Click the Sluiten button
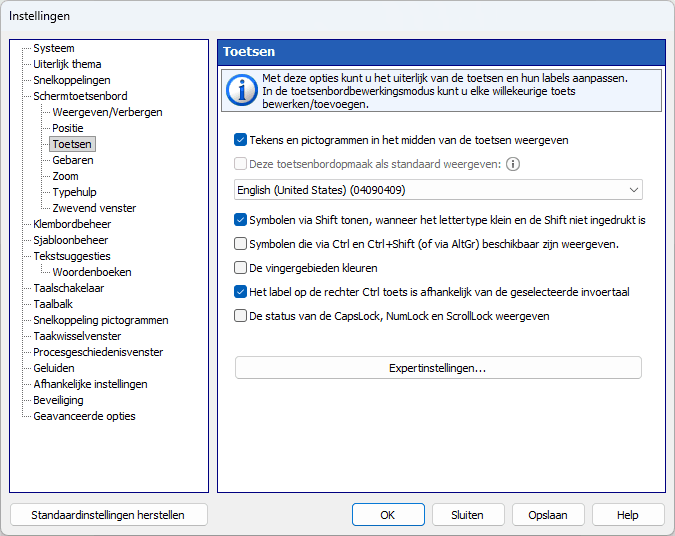Viewport: 675px width, 536px height. pyautogui.click(x=468, y=515)
